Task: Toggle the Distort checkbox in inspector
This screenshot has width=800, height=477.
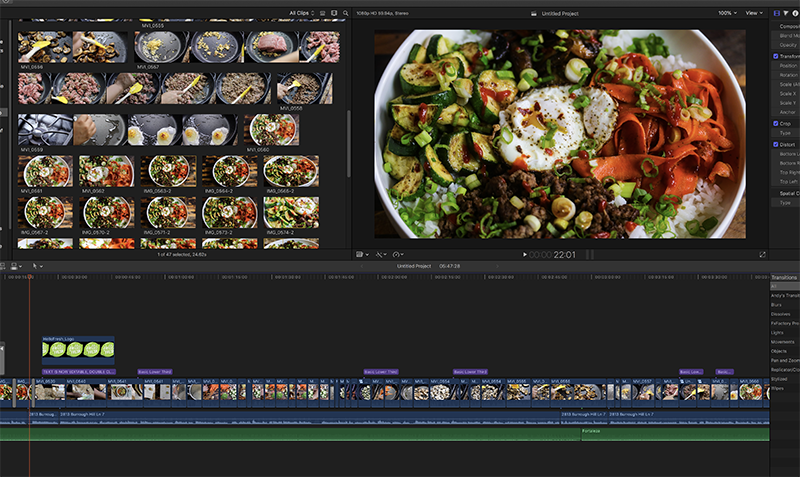Action: (776, 144)
